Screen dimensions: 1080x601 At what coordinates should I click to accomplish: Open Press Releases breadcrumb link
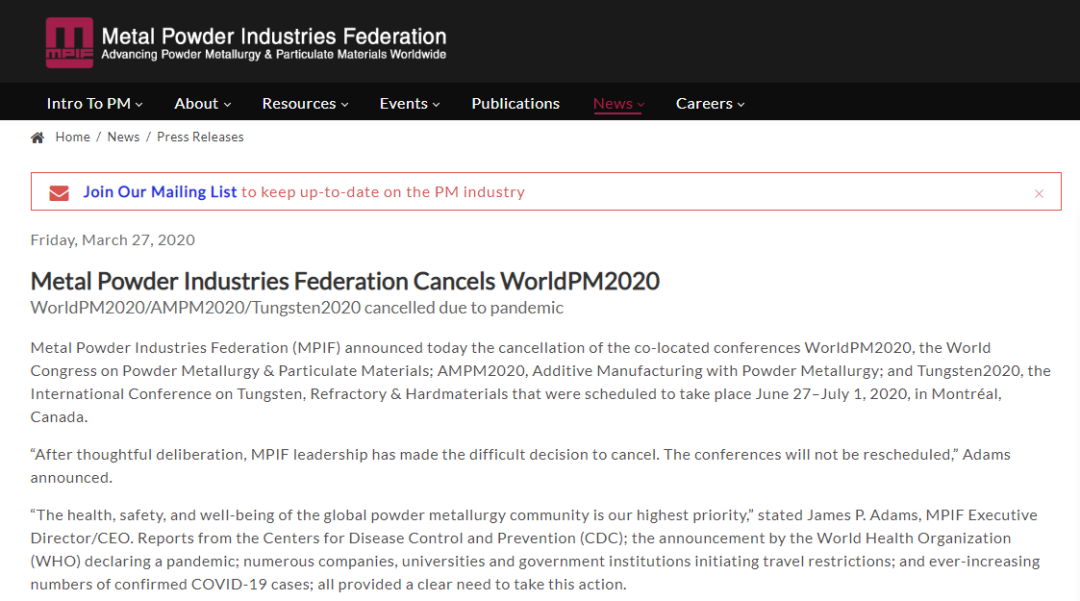coord(200,137)
